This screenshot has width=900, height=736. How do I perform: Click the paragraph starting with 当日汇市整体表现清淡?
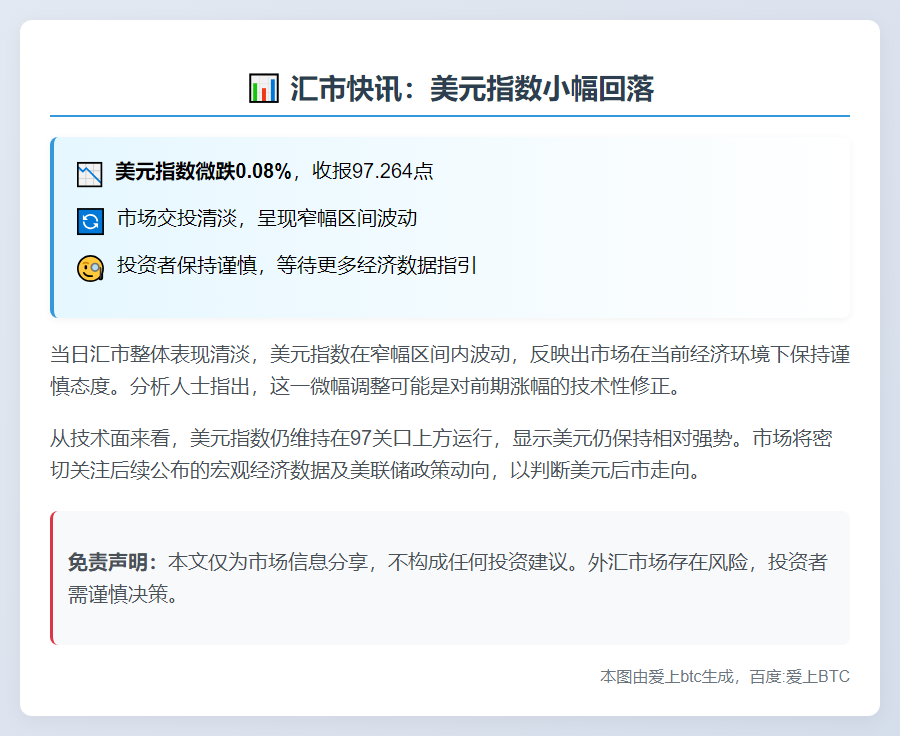[x=449, y=369]
